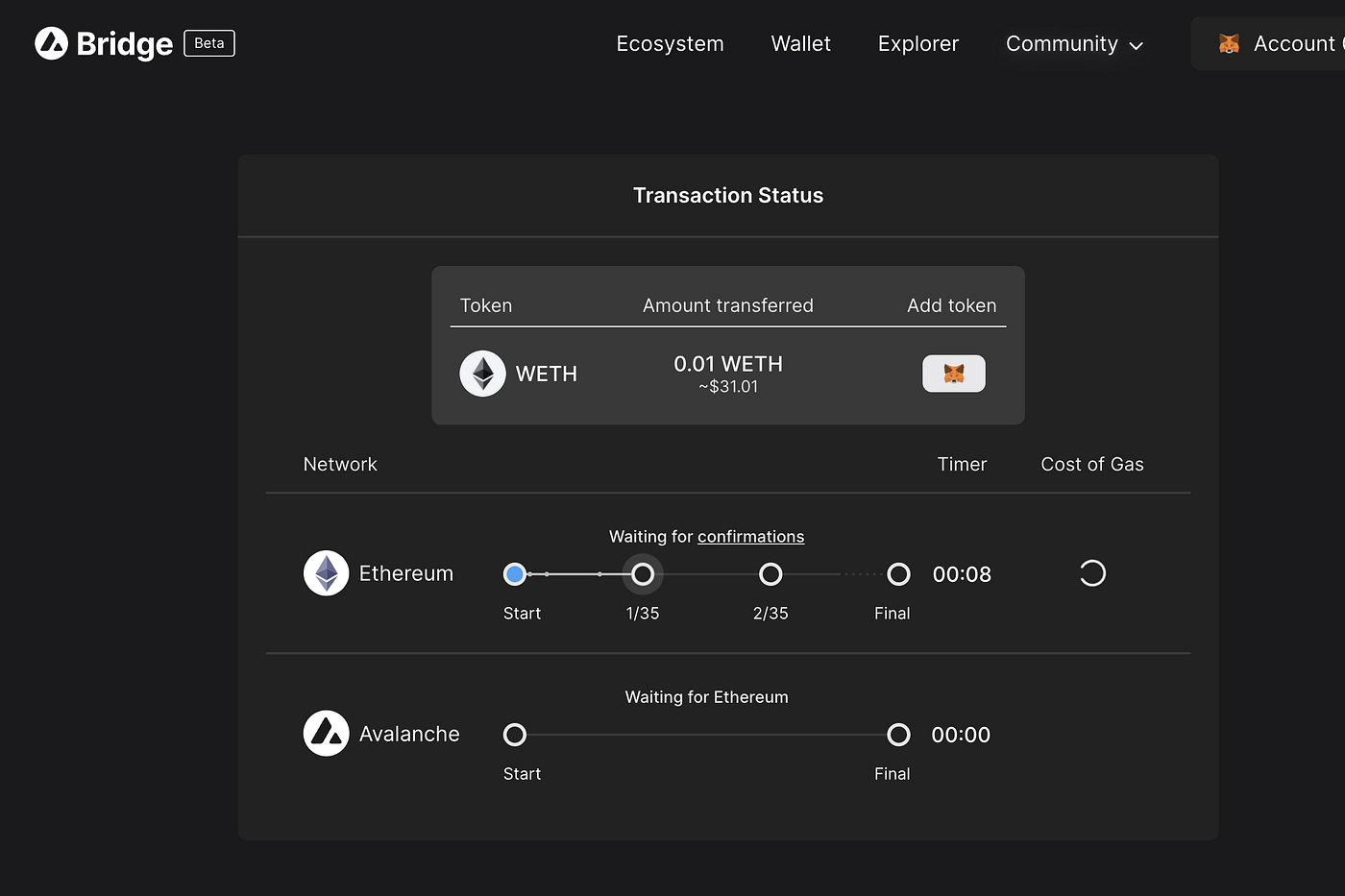Click the Amount transferred header
The height and width of the screenshot is (896, 1345).
pyautogui.click(x=728, y=305)
